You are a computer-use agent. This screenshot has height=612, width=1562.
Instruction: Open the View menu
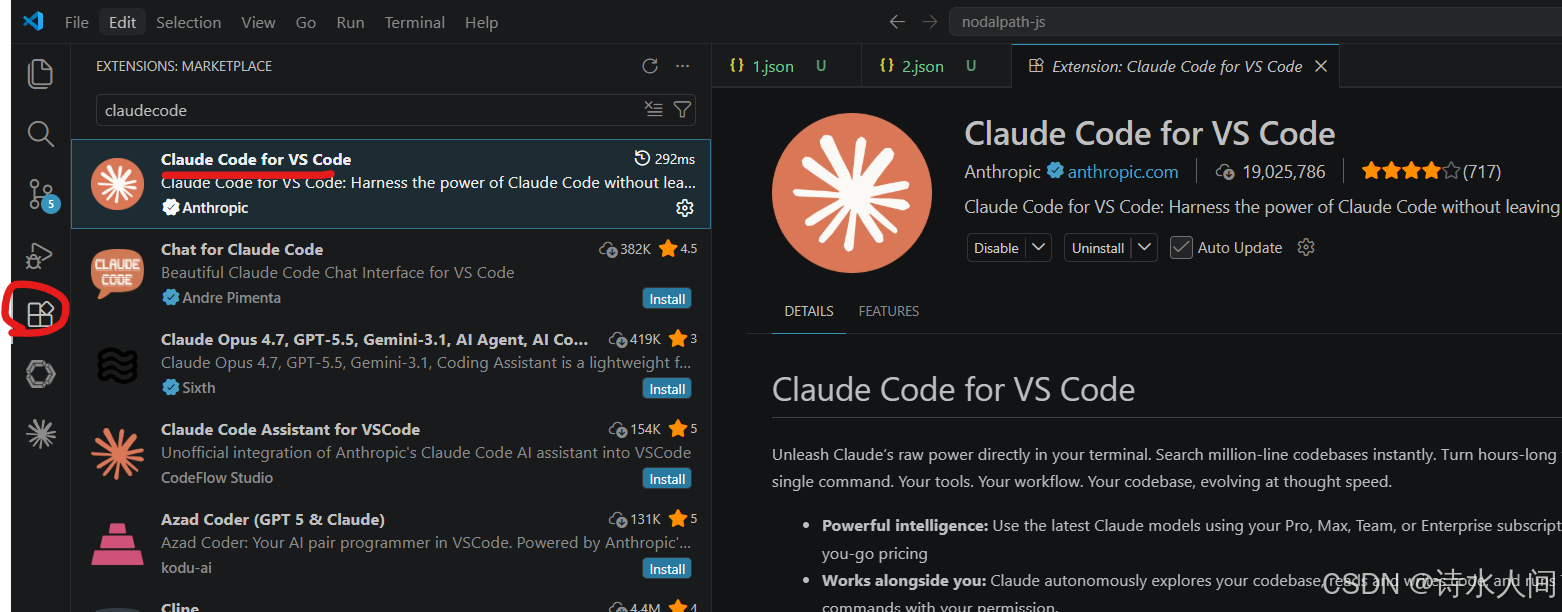coord(258,22)
